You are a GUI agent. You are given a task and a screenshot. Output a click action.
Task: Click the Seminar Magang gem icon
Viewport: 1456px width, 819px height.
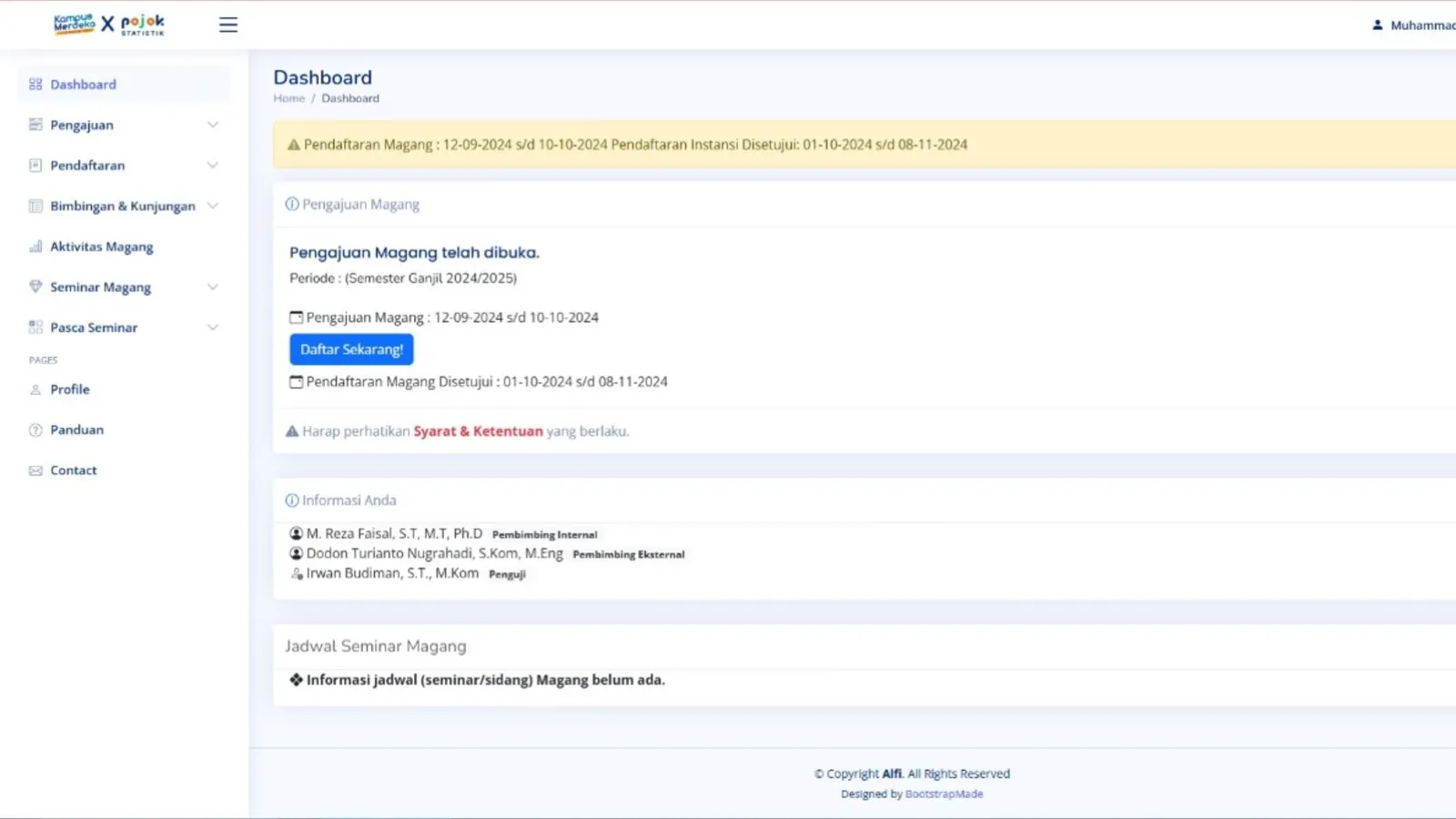pos(35,287)
